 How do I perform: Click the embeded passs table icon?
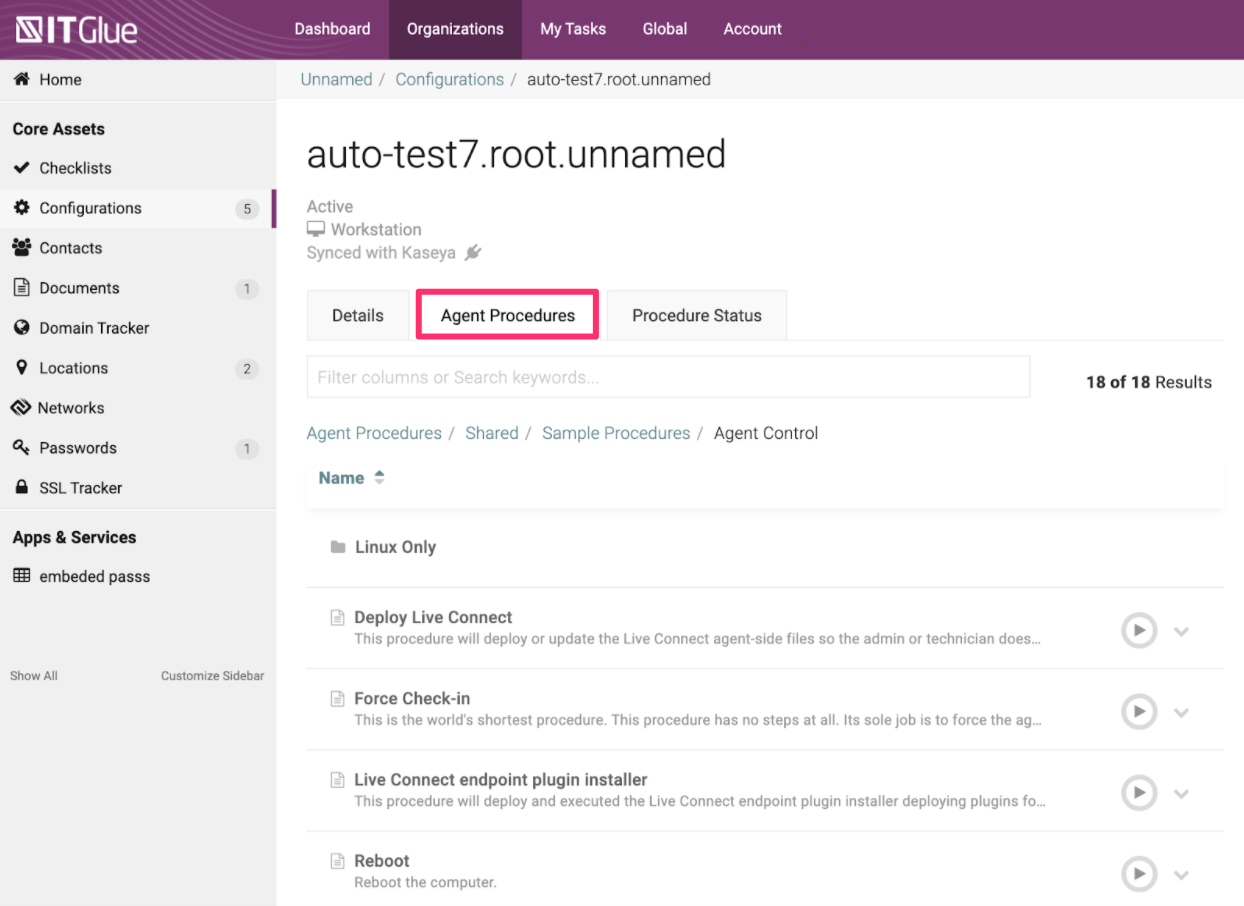[21, 576]
